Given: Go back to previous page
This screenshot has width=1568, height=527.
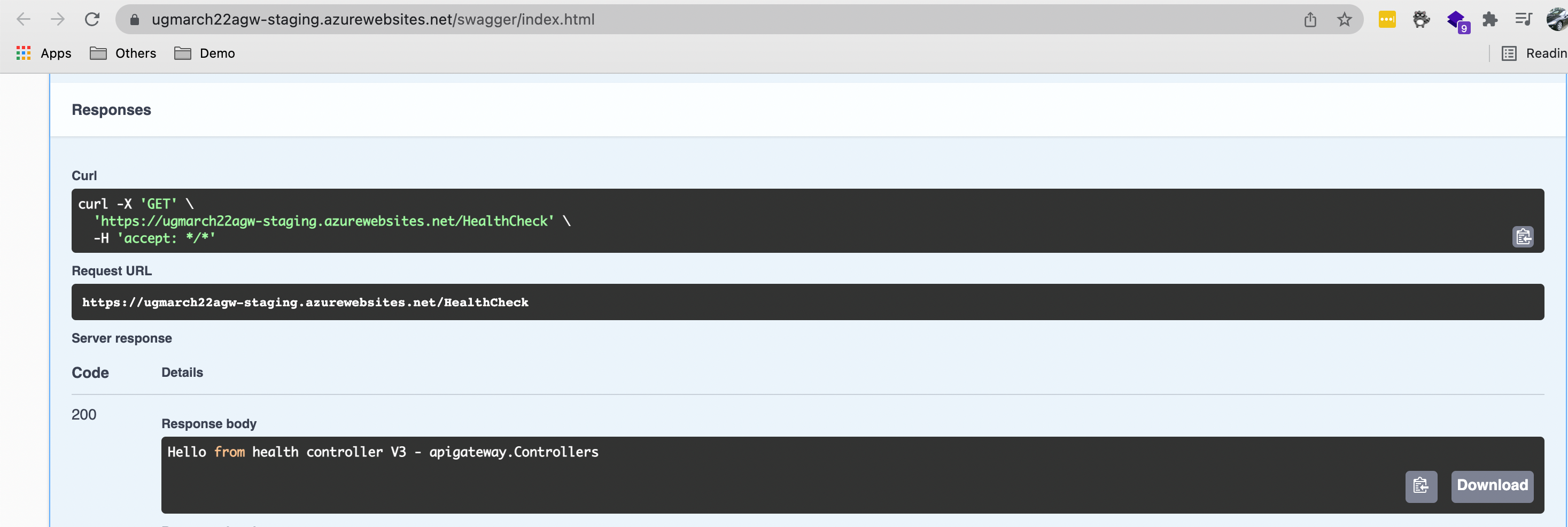Looking at the screenshot, I should [x=23, y=19].
